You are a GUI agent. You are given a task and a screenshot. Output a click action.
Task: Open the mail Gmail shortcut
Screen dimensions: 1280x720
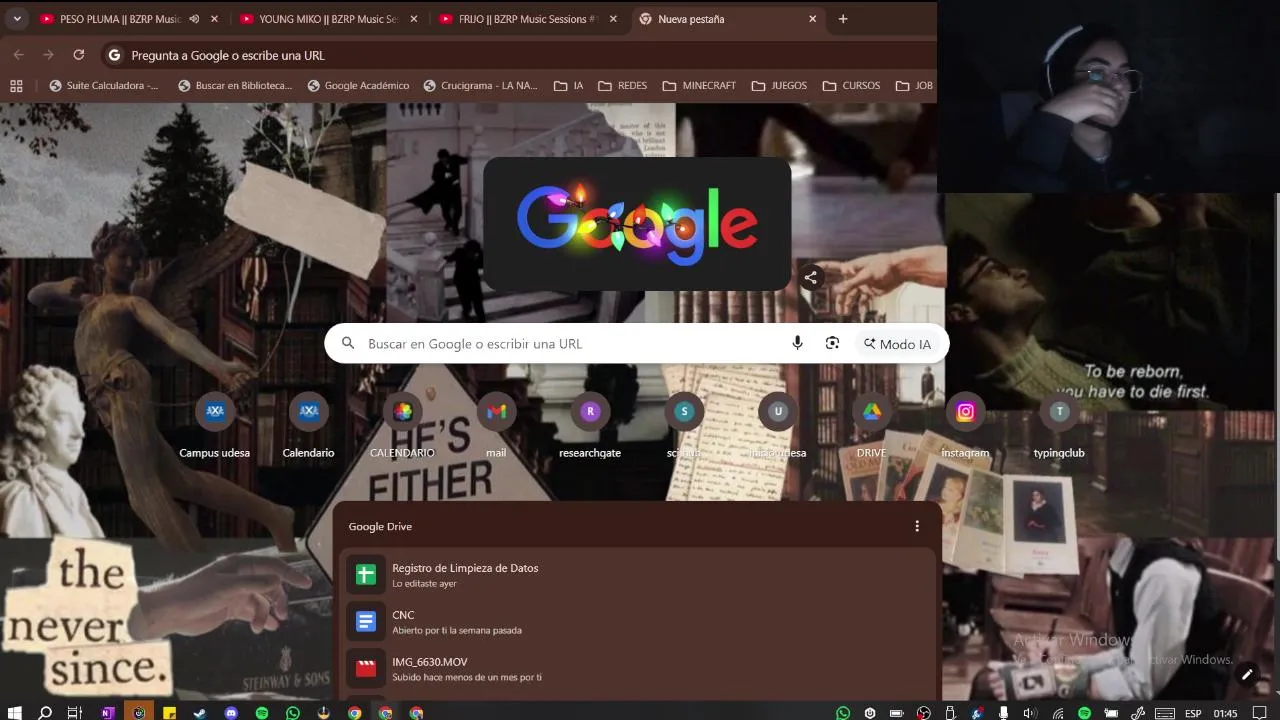tap(496, 425)
